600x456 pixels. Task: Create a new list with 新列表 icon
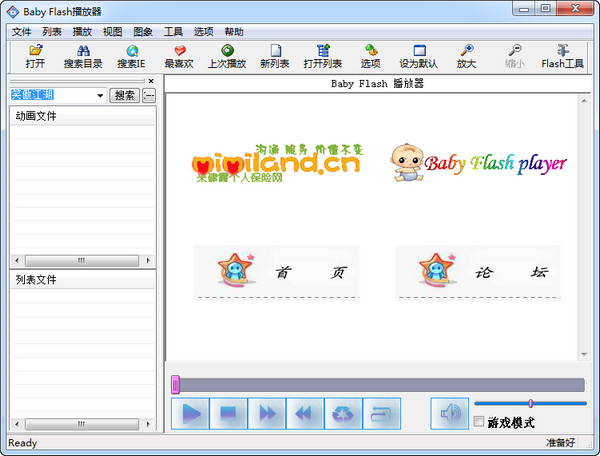(275, 57)
